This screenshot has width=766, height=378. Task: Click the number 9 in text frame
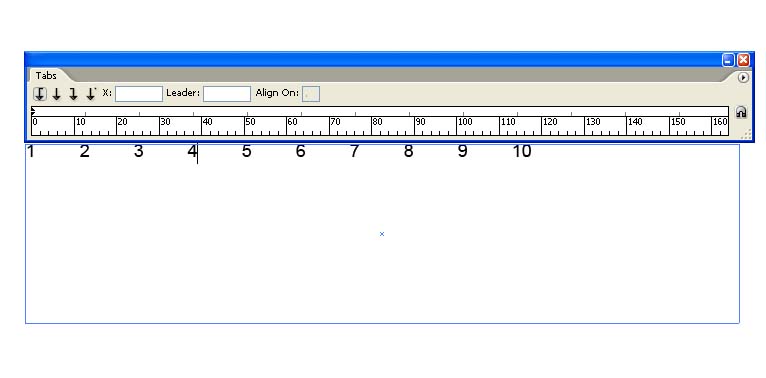pyautogui.click(x=462, y=151)
